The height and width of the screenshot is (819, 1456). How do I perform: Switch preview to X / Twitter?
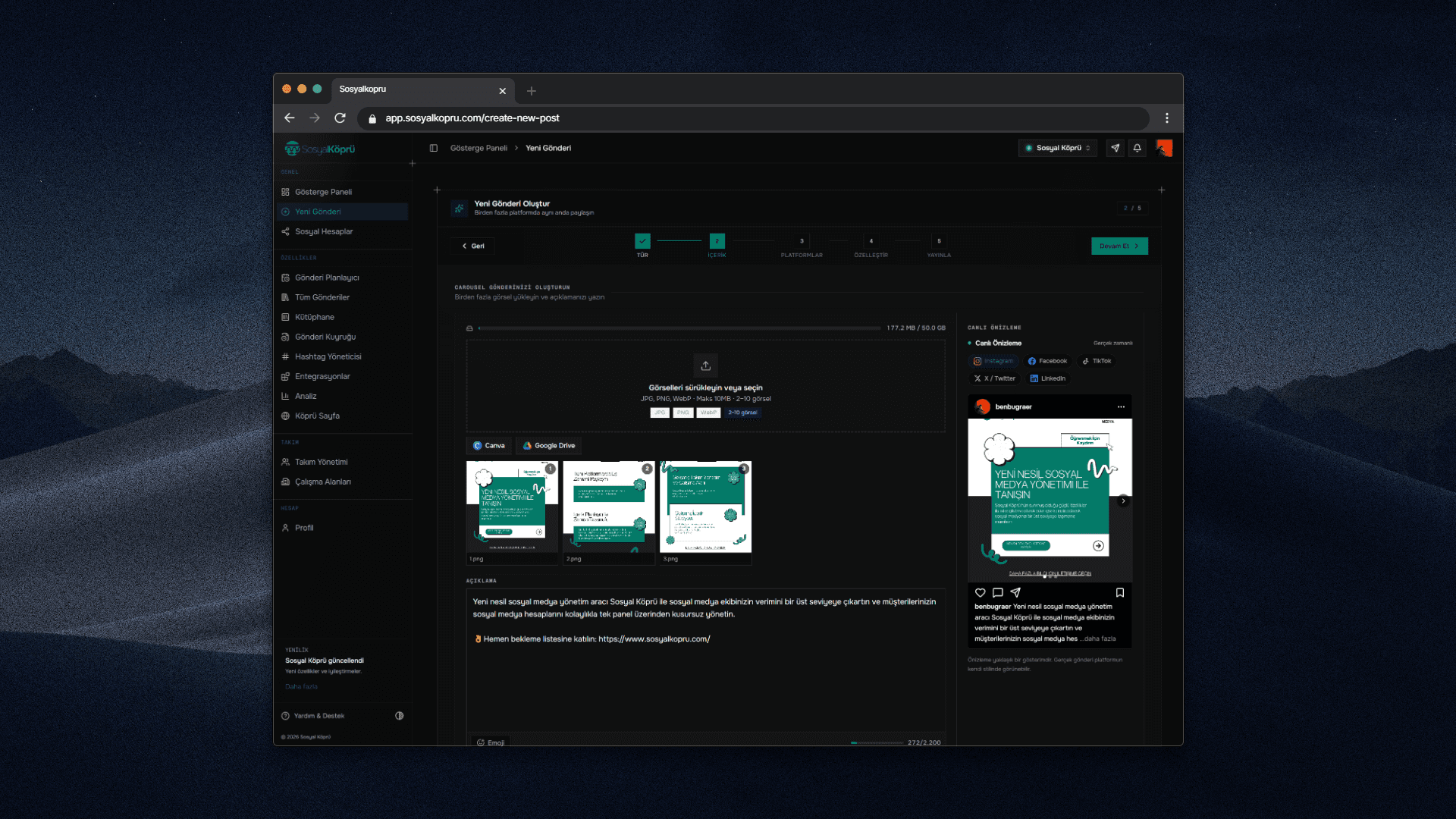[995, 378]
